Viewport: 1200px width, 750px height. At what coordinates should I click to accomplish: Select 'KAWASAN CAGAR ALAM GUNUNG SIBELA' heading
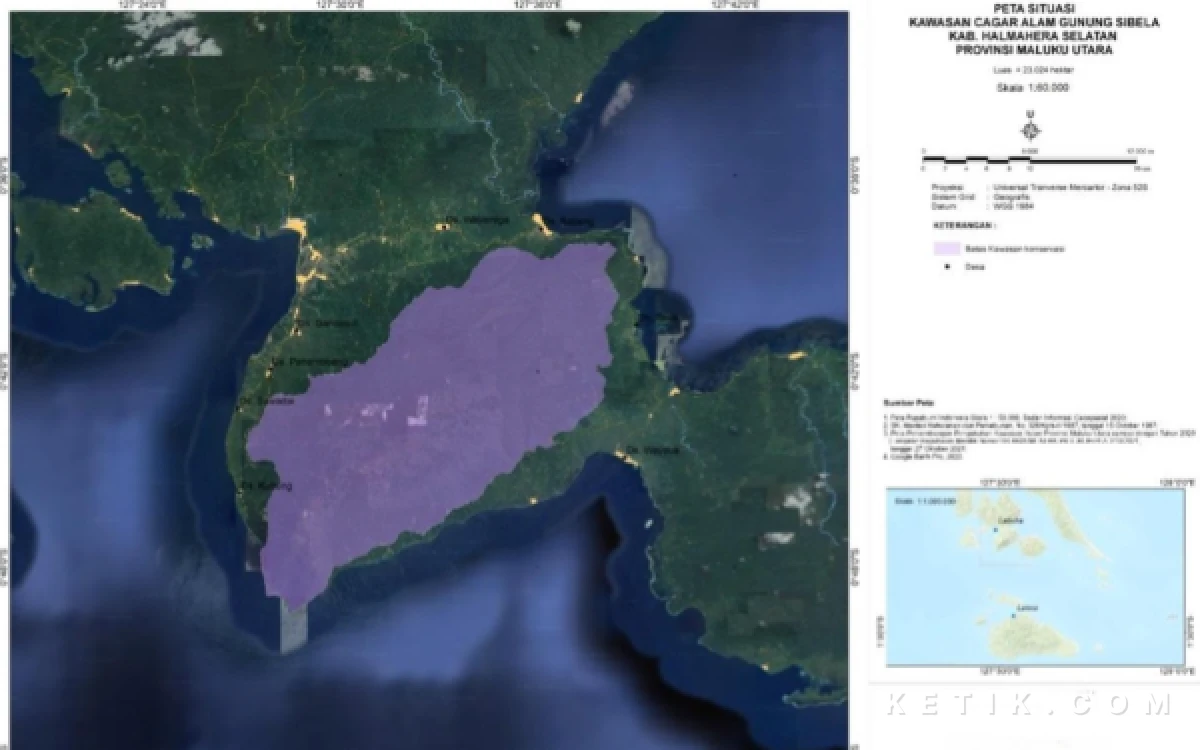(x=1036, y=21)
